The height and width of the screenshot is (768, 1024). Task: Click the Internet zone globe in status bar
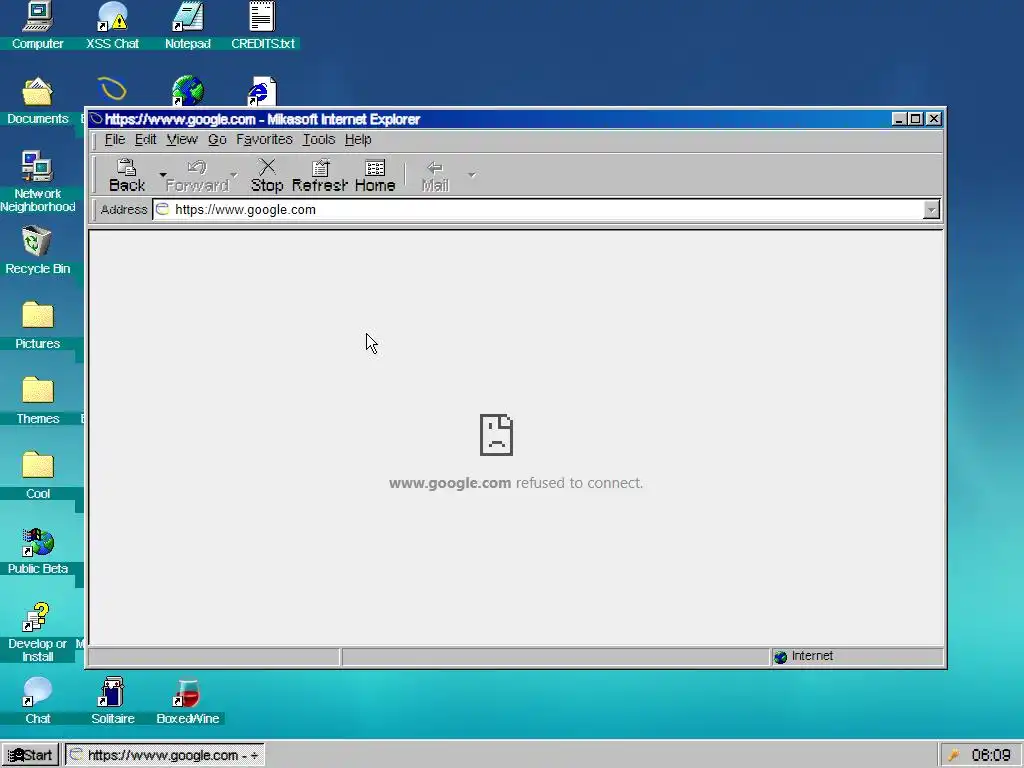tap(780, 656)
